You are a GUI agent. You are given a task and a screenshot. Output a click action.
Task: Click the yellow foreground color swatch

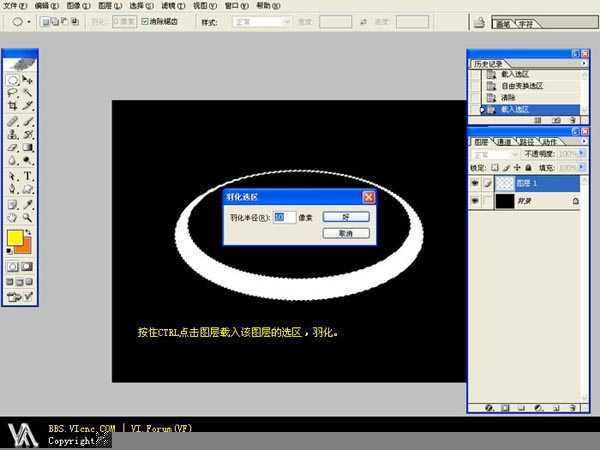click(x=15, y=238)
